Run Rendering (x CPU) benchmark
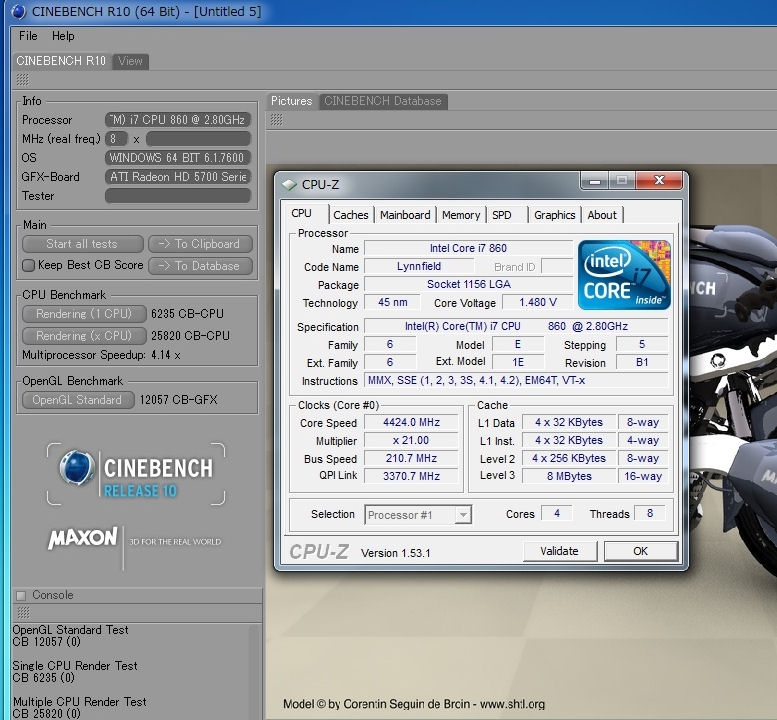 84,335
